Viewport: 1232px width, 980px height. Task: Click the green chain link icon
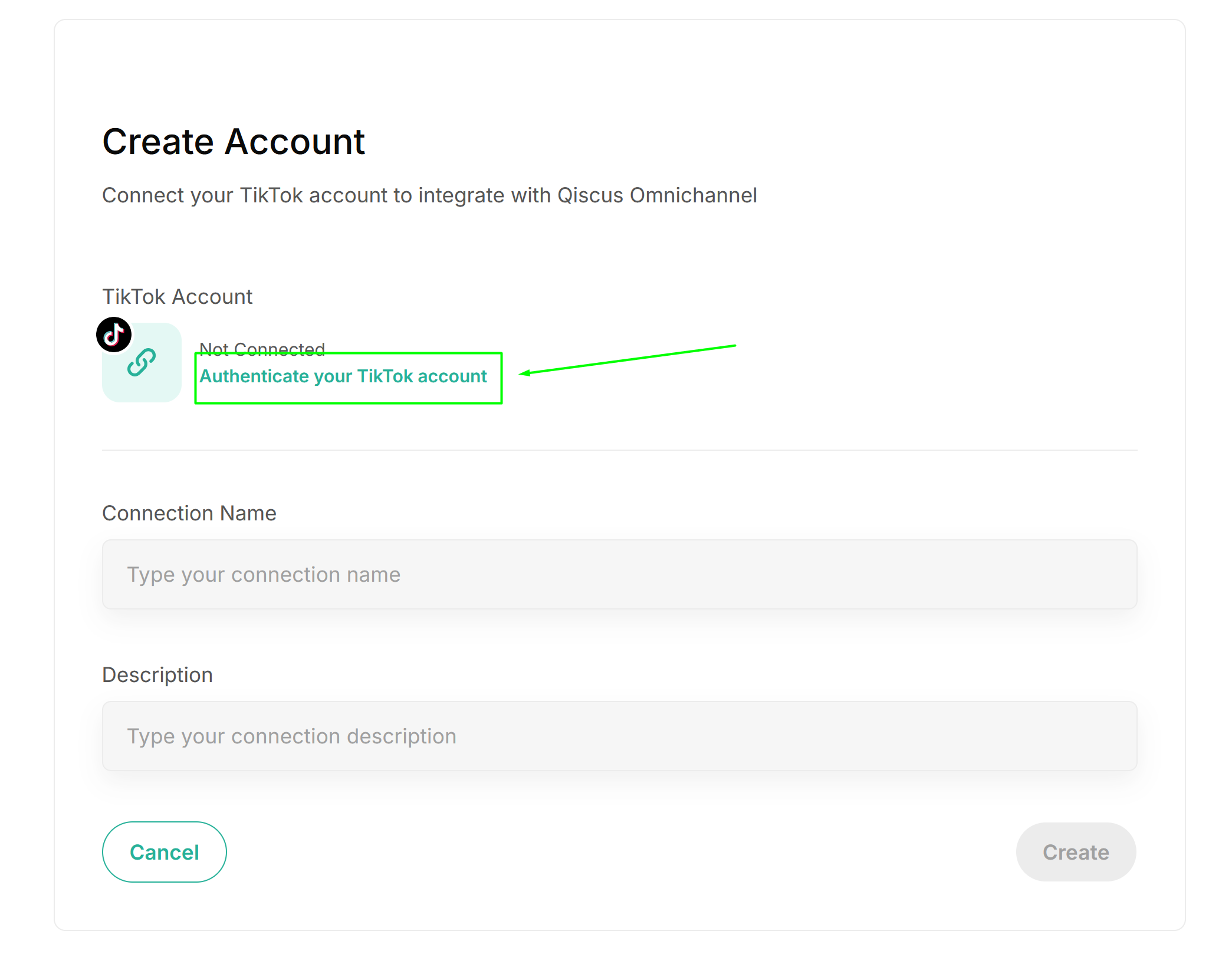142,362
